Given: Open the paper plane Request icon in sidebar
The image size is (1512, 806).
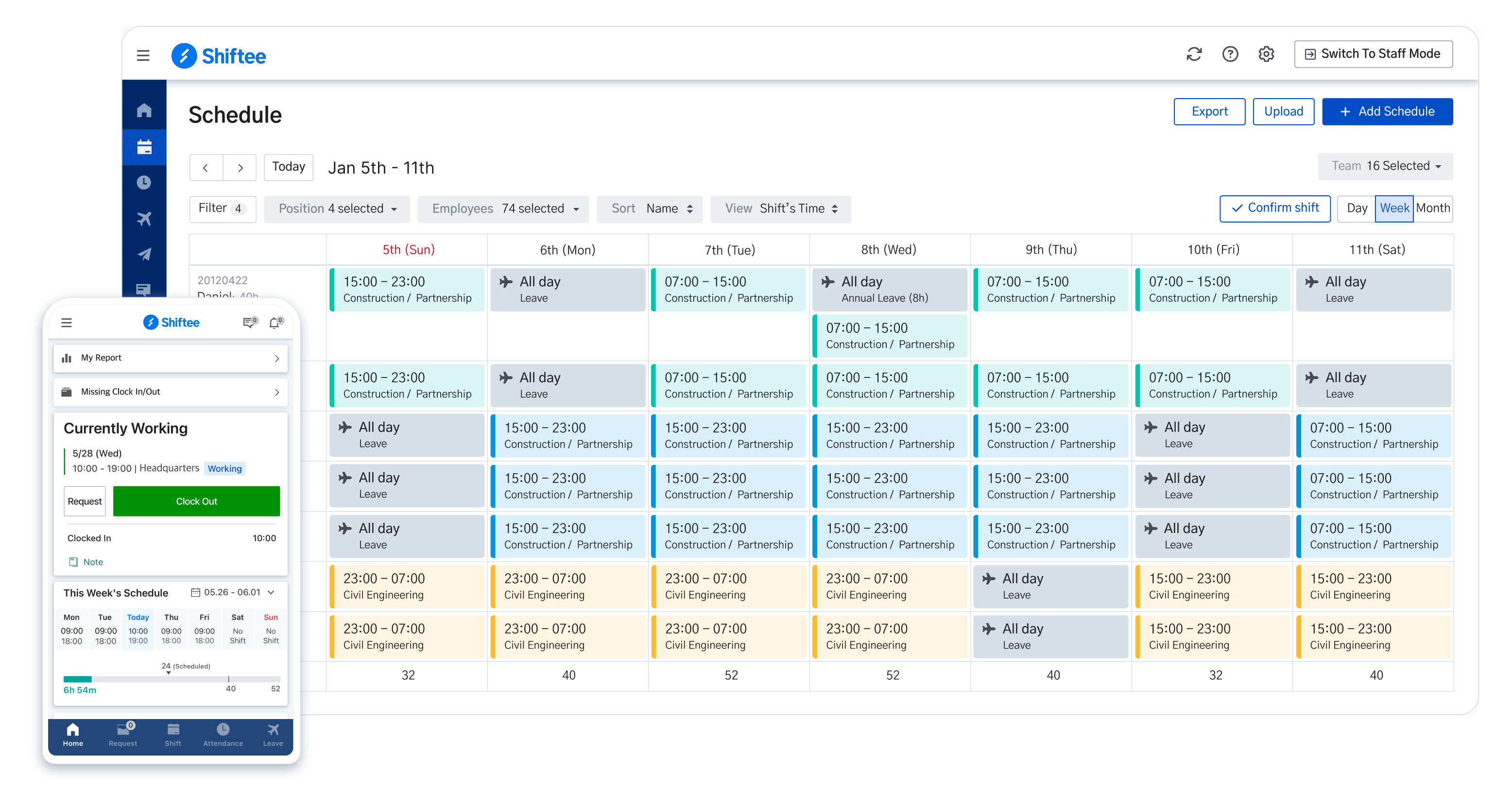Looking at the screenshot, I should click(x=144, y=254).
